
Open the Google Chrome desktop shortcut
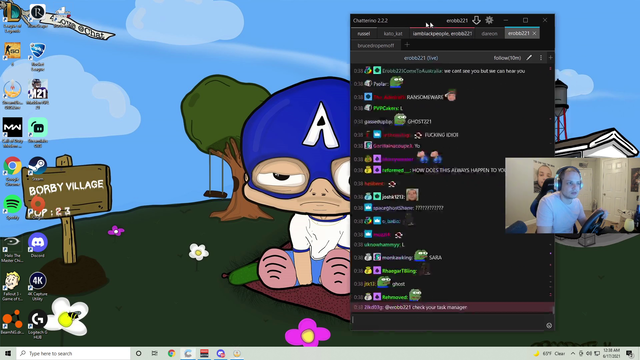12,171
